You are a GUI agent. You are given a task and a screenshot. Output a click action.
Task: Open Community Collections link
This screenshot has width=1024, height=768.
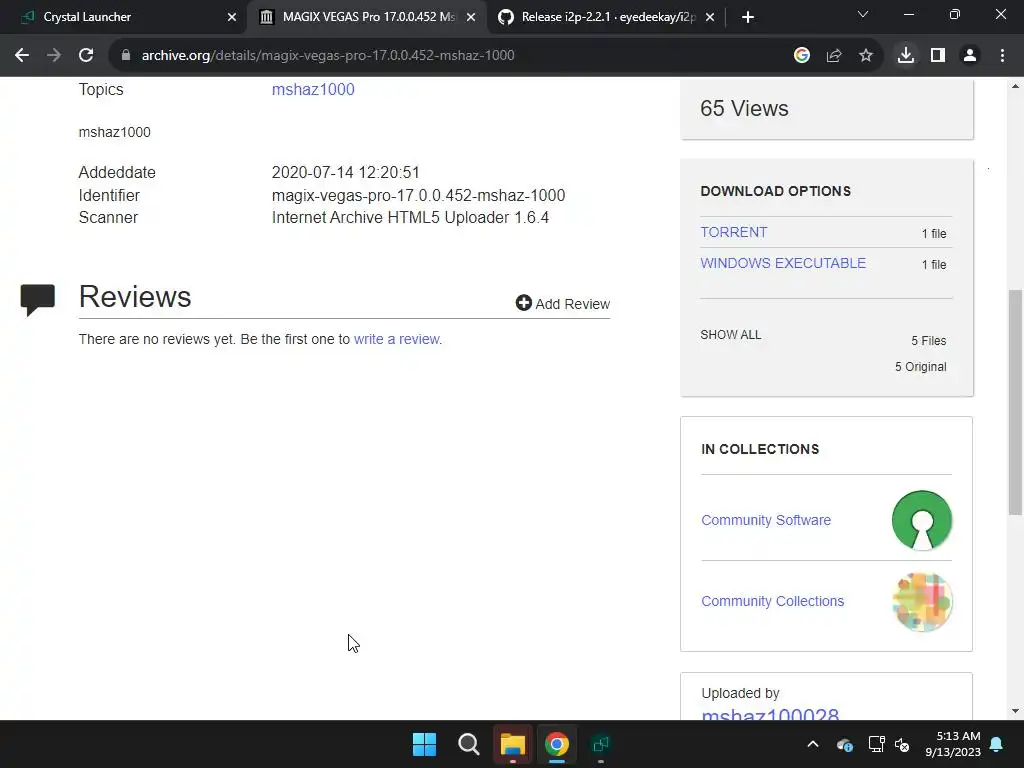pyautogui.click(x=773, y=601)
